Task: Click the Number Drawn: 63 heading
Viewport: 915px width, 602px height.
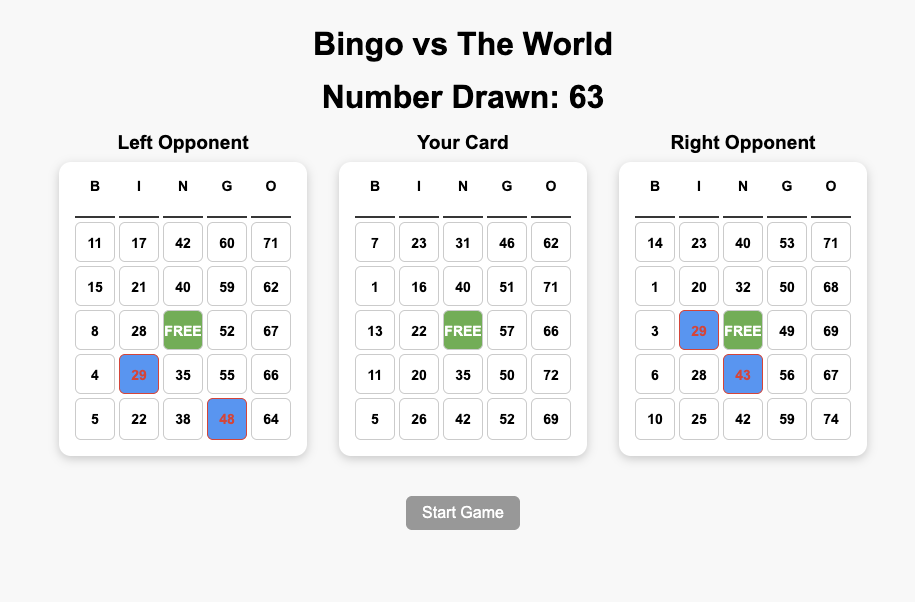Action: click(462, 97)
